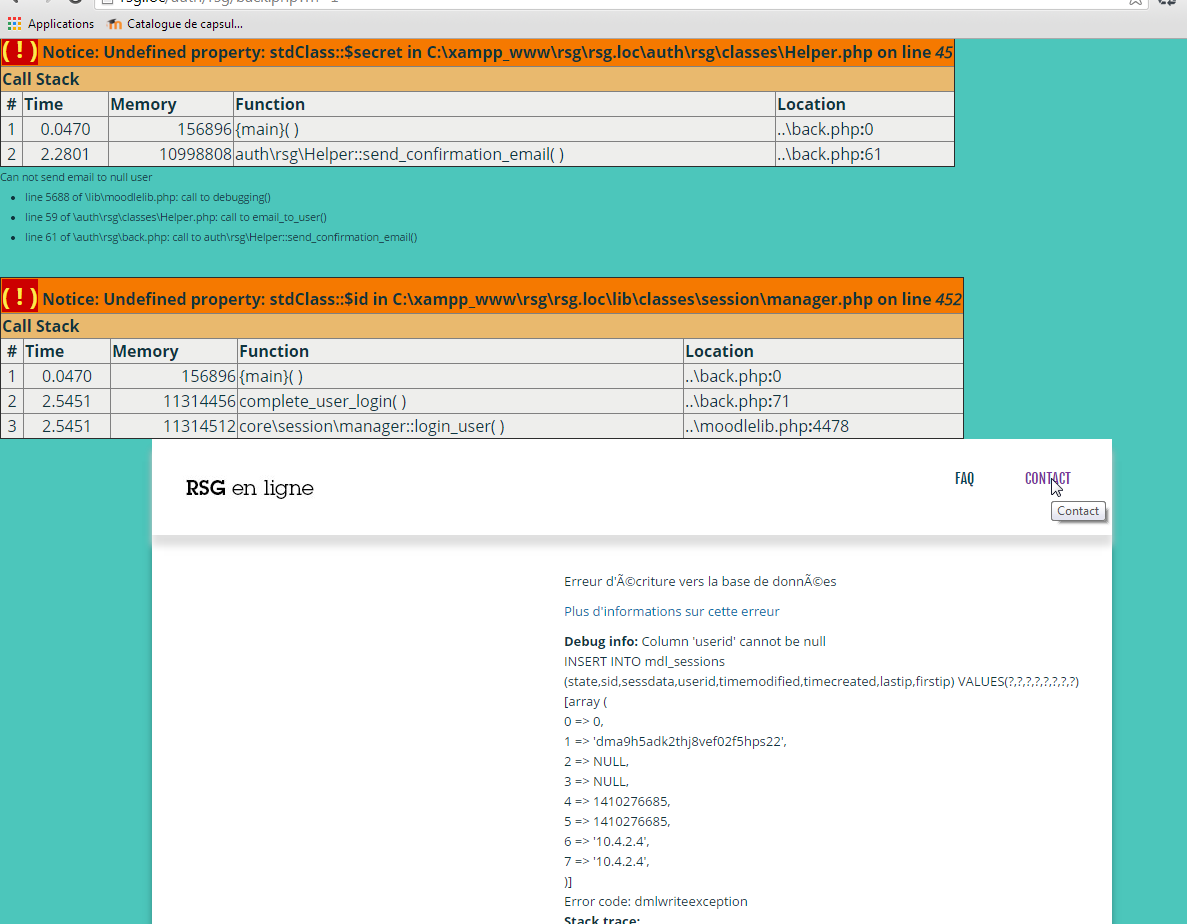Click the RSG en ligne site logo
The width and height of the screenshot is (1187, 924).
249,488
